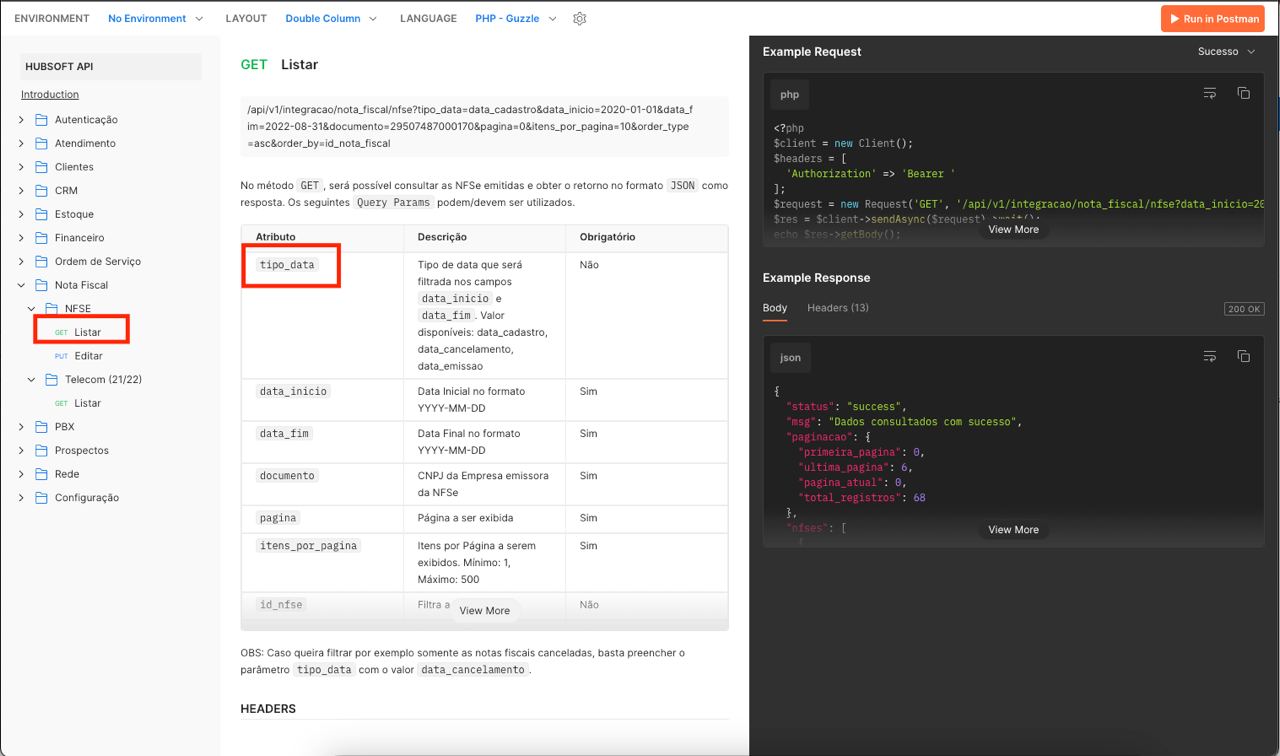Click the Clientes folder icon

41,167
